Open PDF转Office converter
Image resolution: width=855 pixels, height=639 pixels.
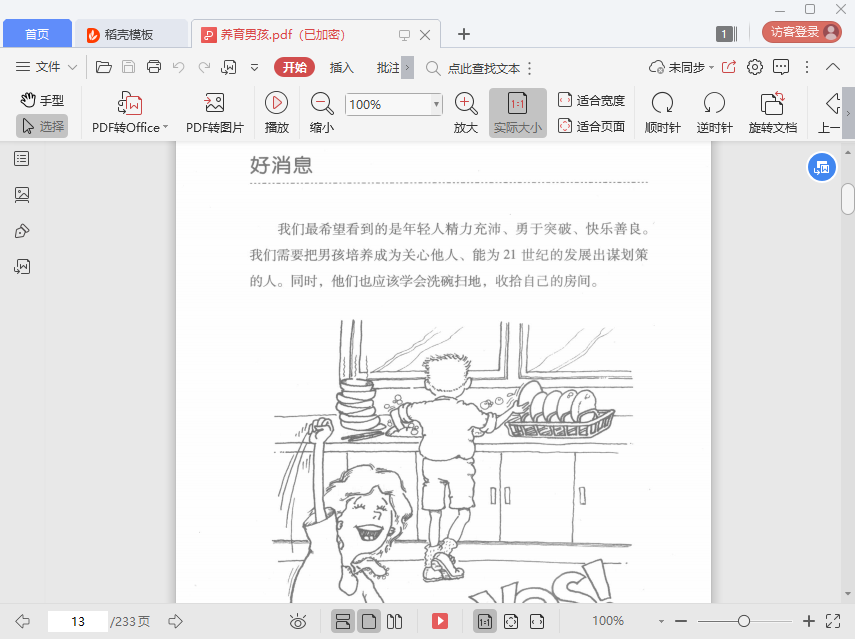pos(130,113)
